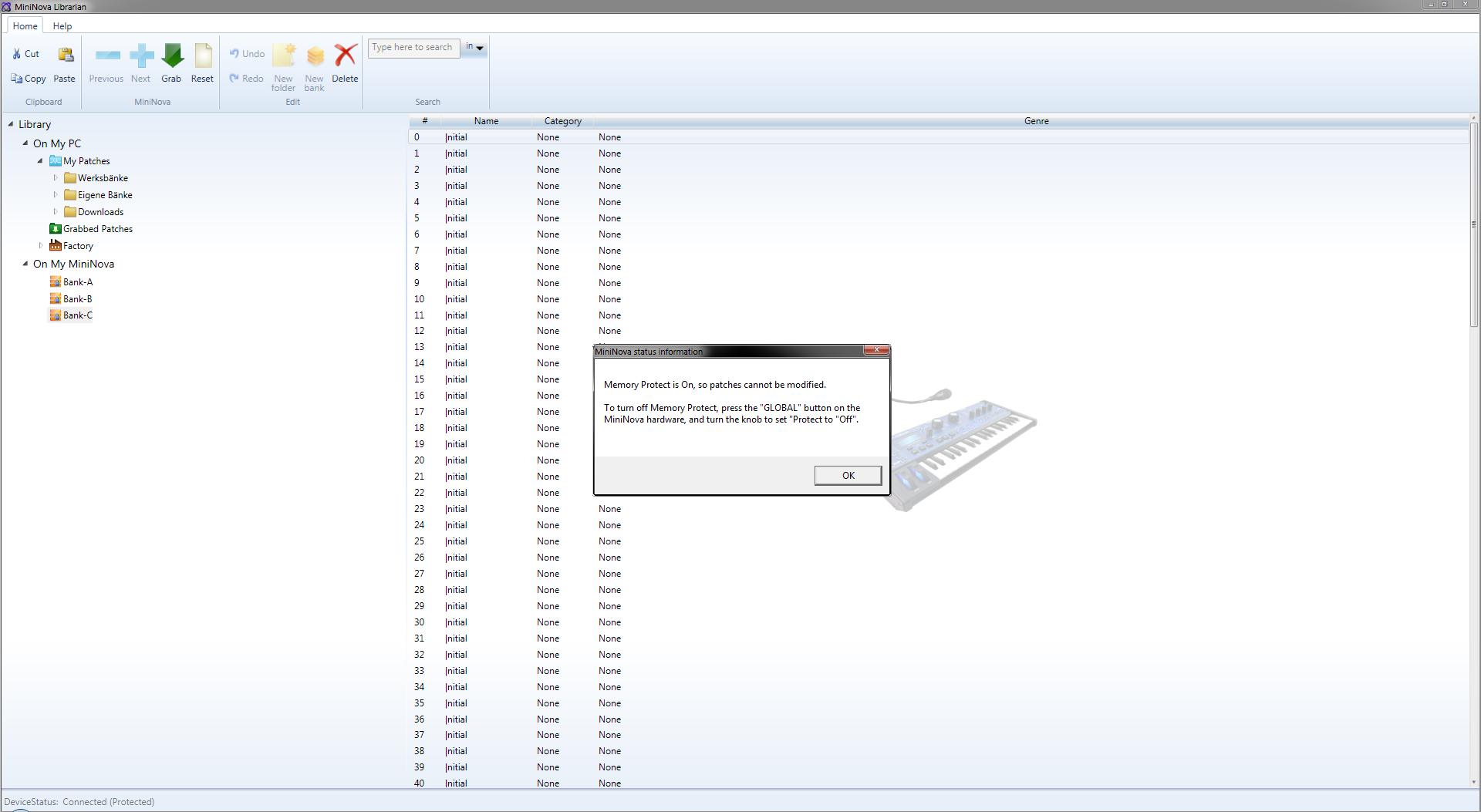Expand the Factory node
The width and height of the screenshot is (1481, 812).
point(41,246)
